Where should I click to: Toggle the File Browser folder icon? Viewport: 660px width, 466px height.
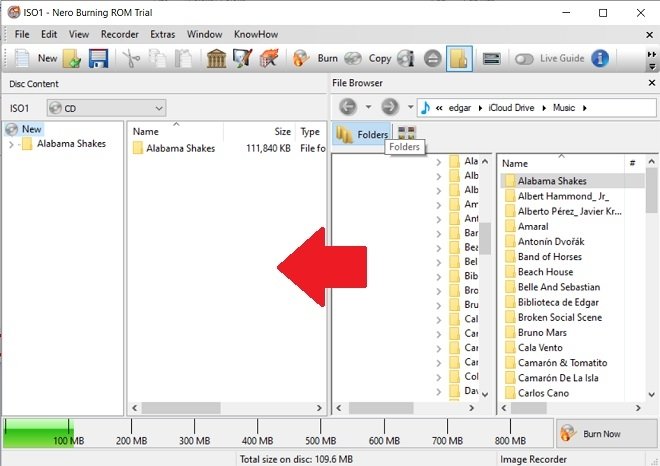(459, 58)
